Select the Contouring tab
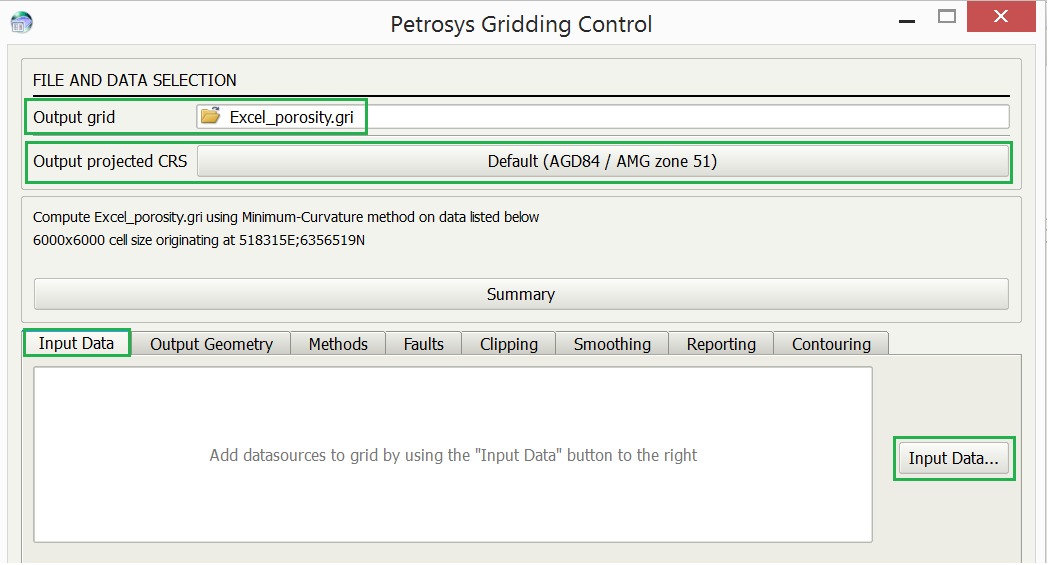The width and height of the screenshot is (1048, 565). click(831, 344)
